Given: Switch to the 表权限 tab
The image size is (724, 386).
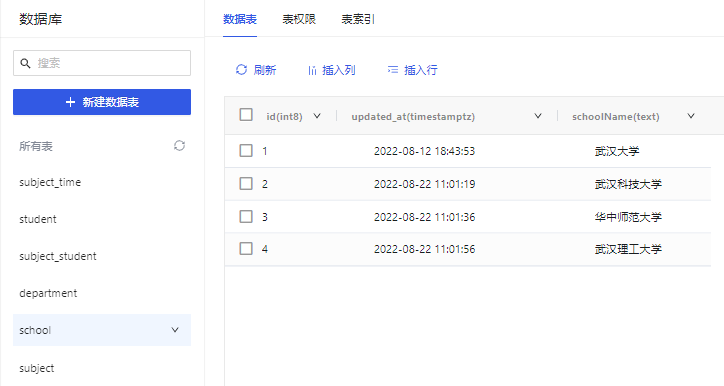Looking at the screenshot, I should [299, 19].
